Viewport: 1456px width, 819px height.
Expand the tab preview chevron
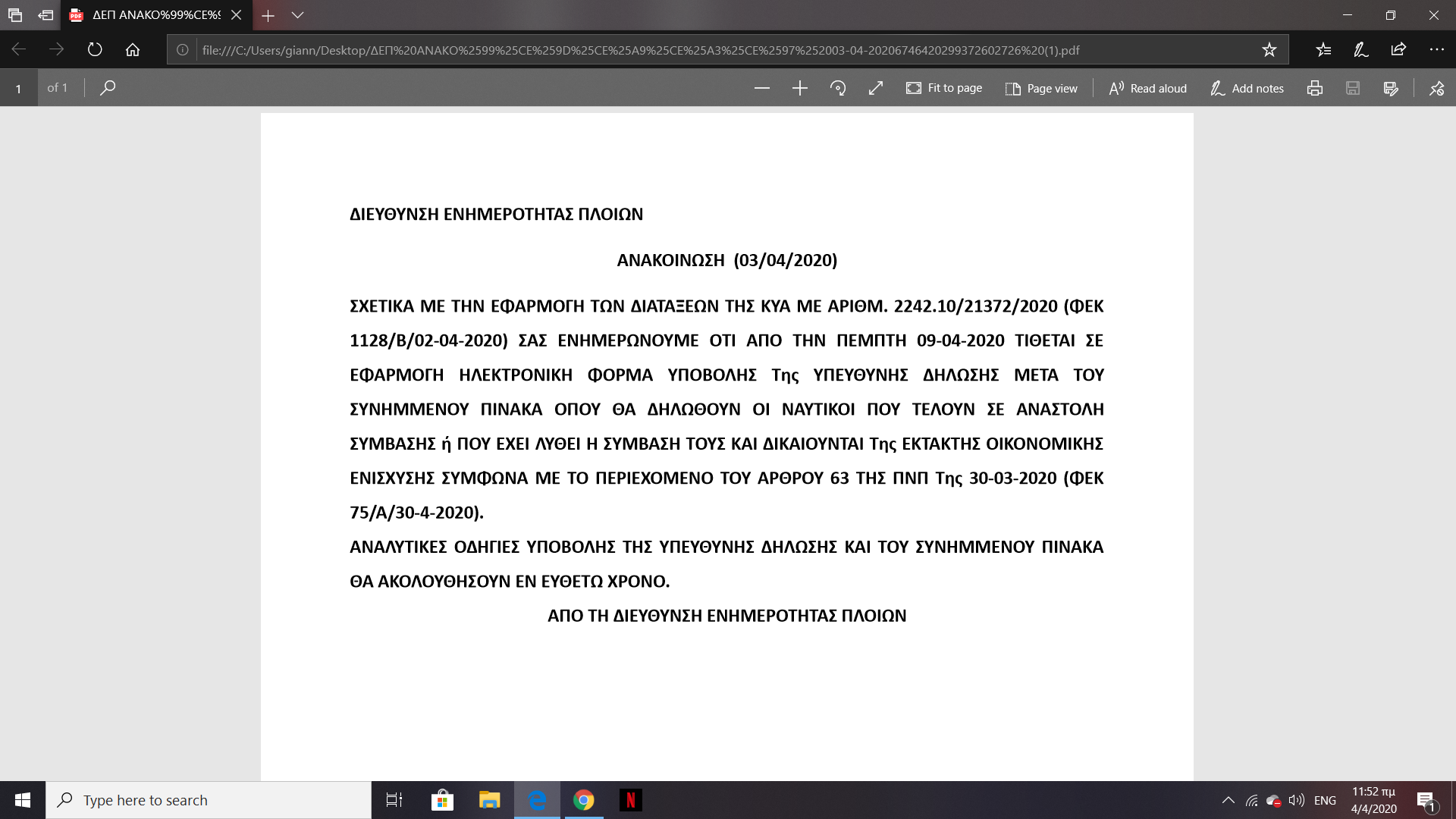[298, 15]
